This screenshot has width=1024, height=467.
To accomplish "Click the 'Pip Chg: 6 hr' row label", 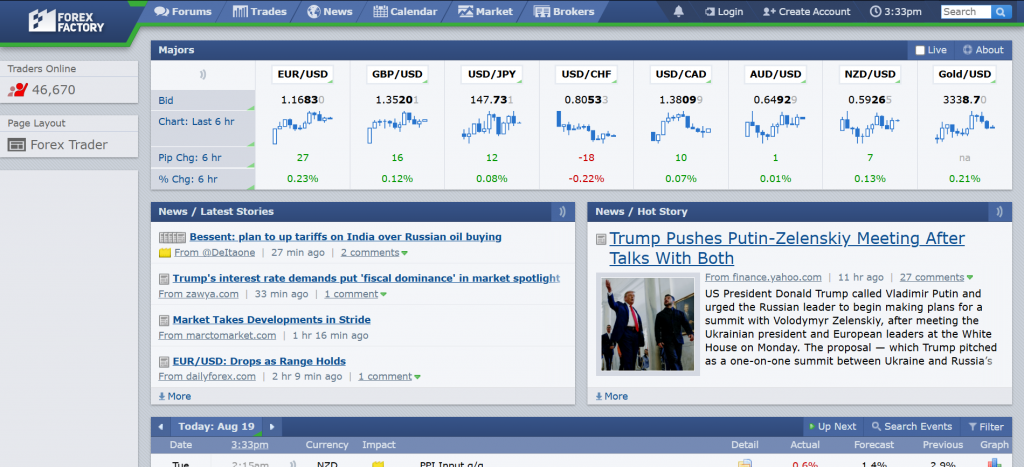I will click(189, 157).
